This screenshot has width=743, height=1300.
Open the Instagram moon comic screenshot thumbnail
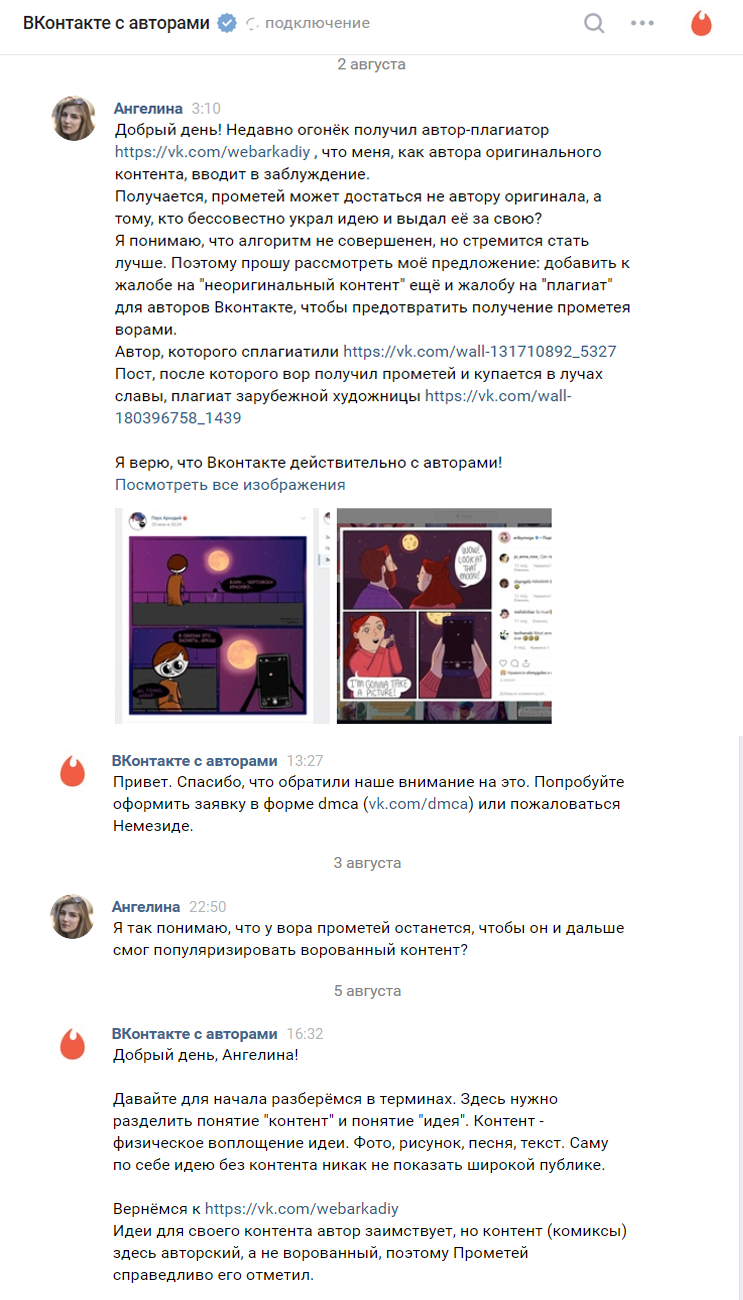pyautogui.click(x=444, y=616)
